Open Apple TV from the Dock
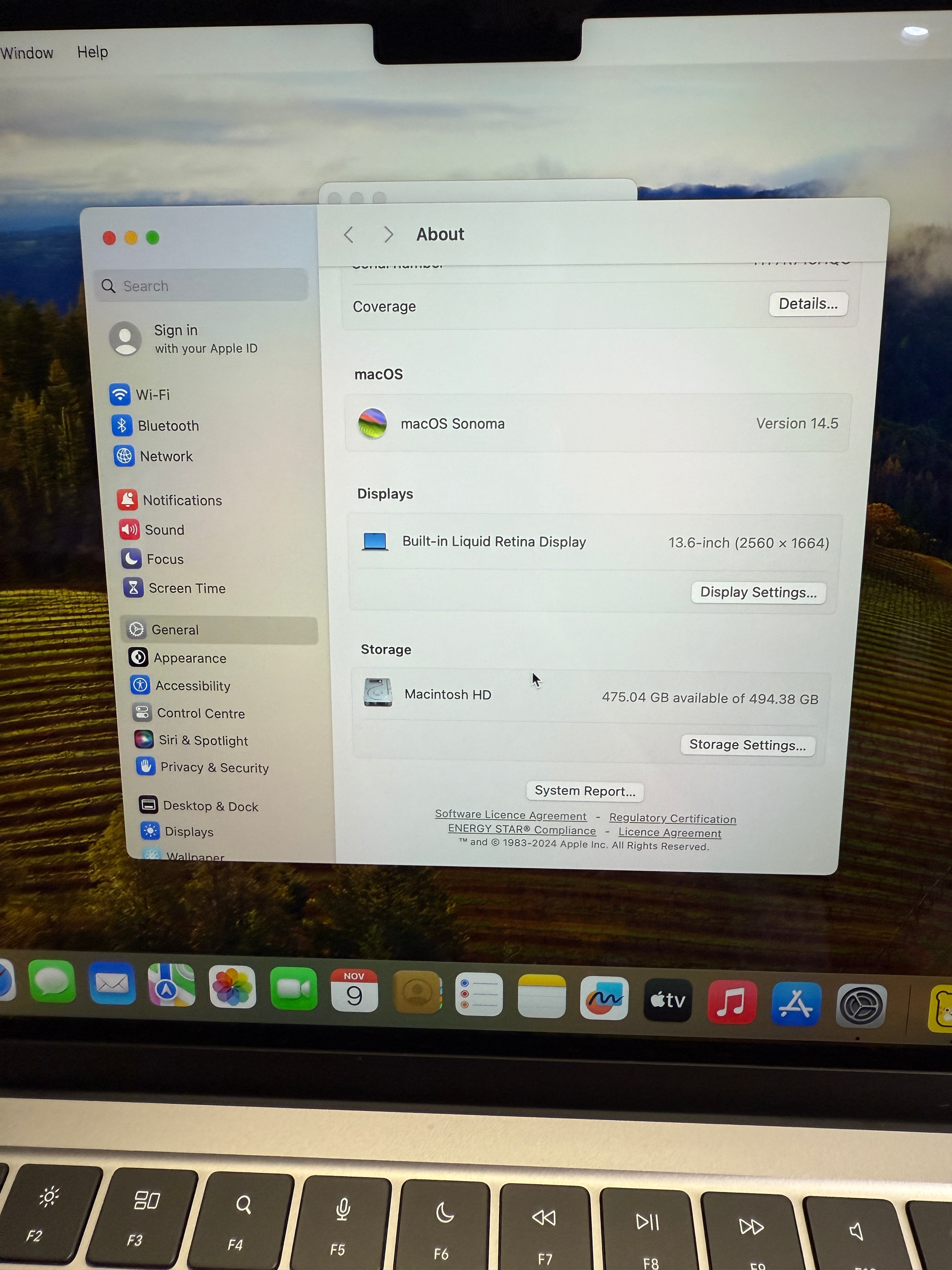952x1270 pixels. point(667,1000)
